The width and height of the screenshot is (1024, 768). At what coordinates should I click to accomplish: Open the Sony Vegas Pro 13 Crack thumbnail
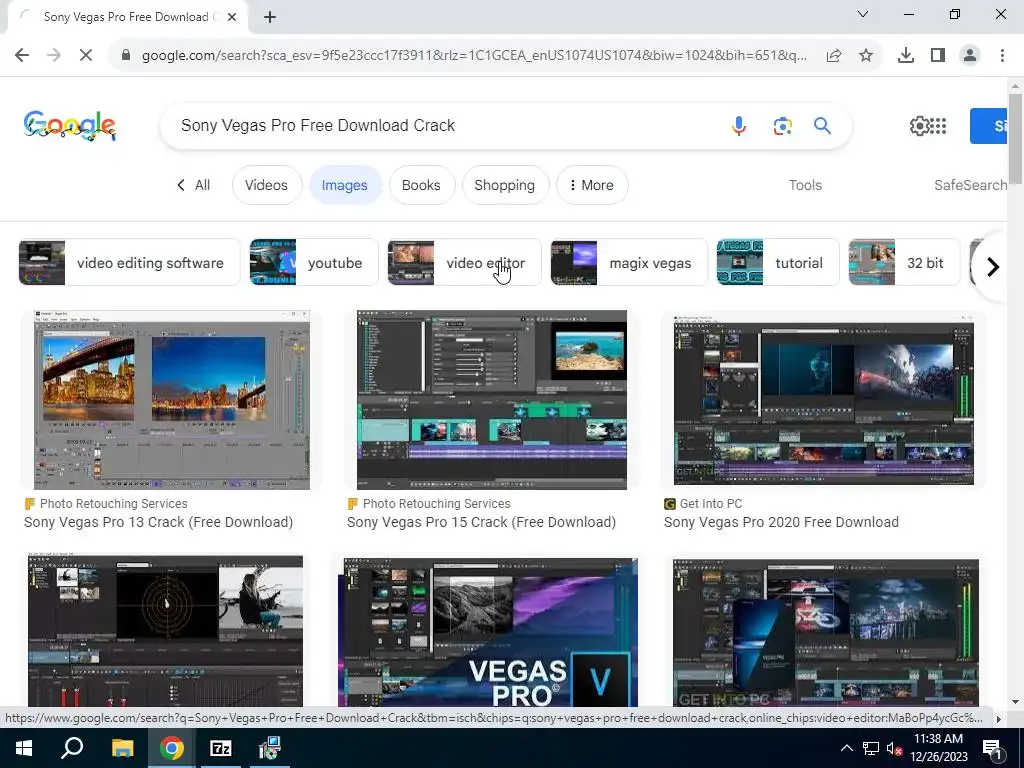point(172,400)
